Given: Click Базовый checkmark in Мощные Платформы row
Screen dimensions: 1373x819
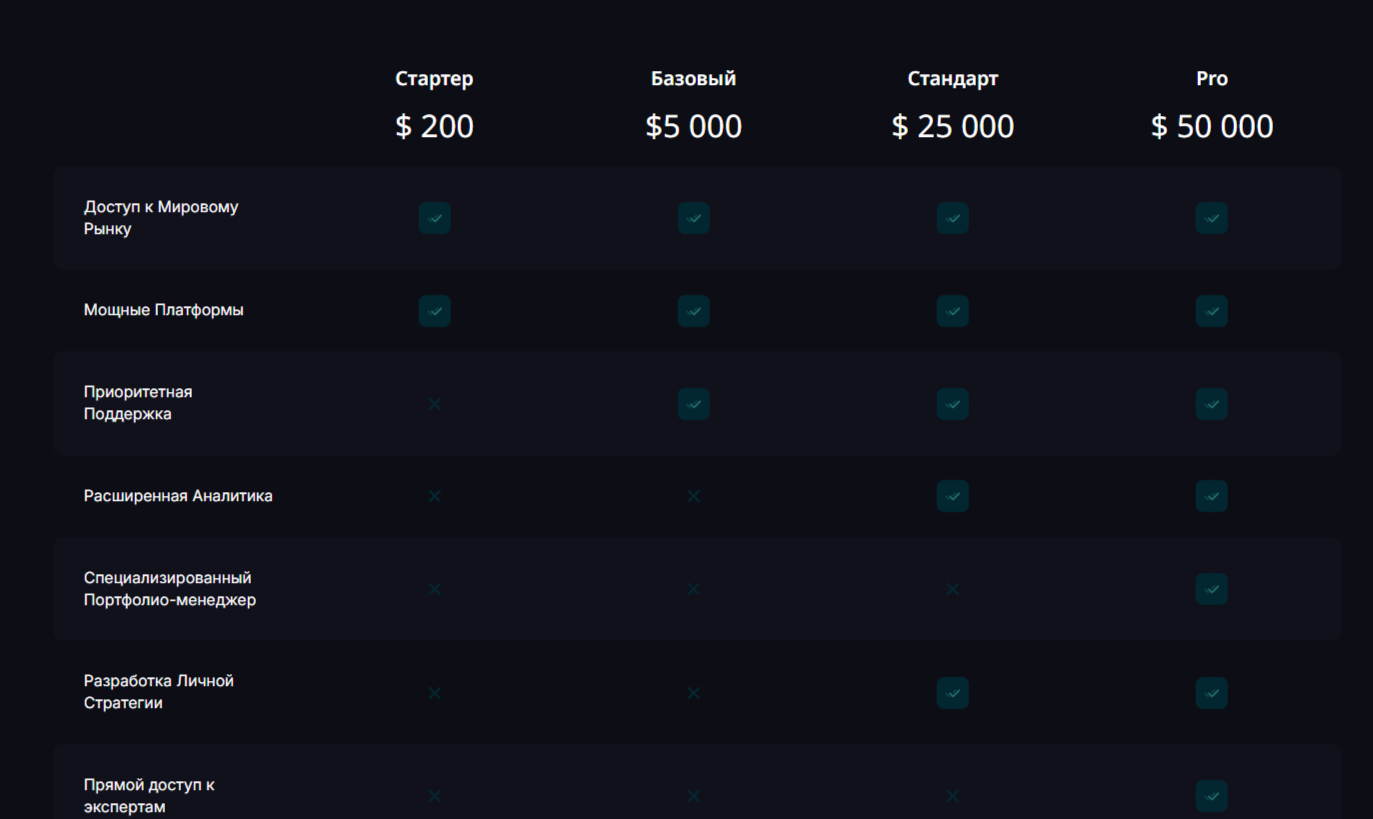Looking at the screenshot, I should (693, 311).
